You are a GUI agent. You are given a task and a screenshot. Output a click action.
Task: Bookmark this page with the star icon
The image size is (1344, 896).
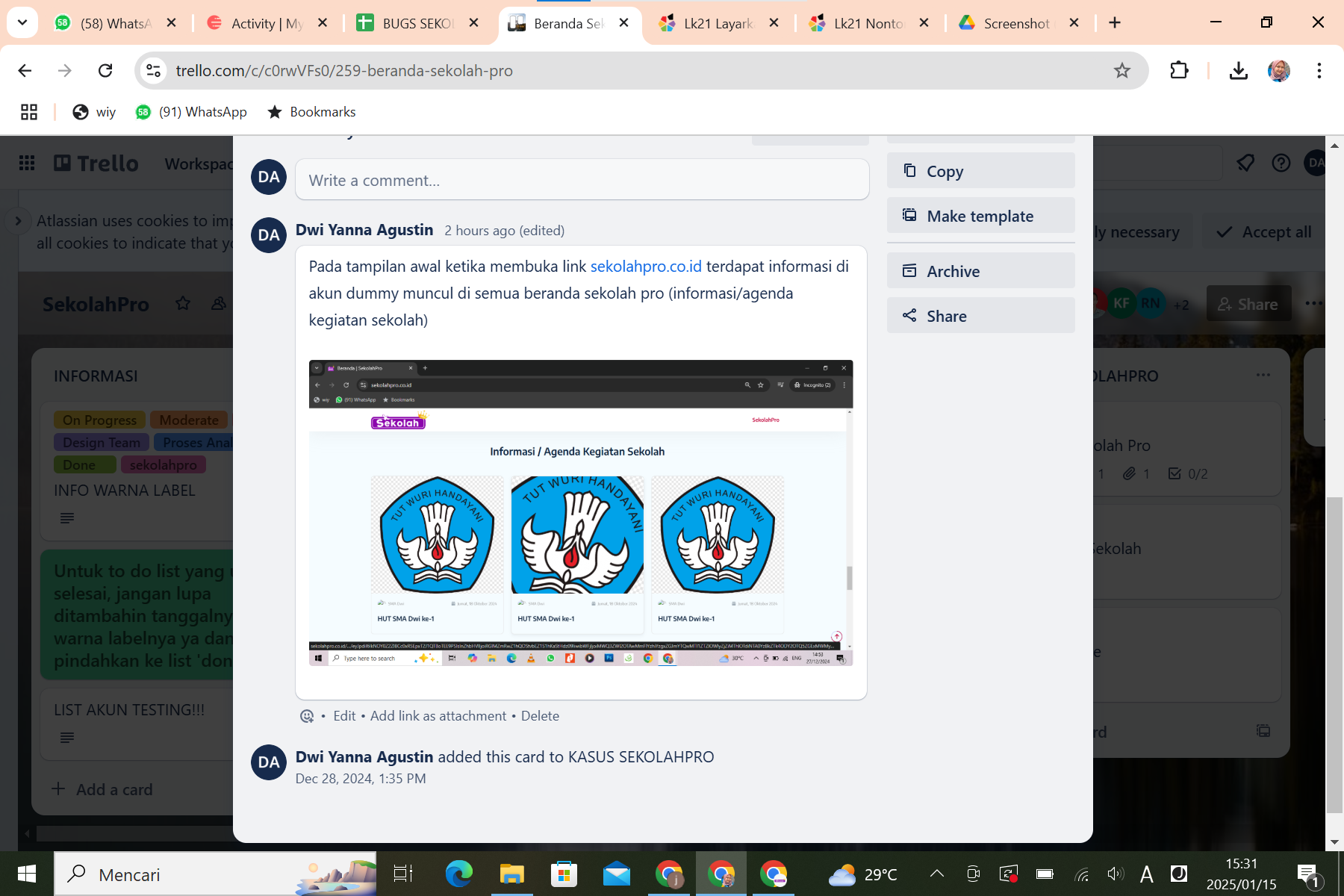(1121, 71)
